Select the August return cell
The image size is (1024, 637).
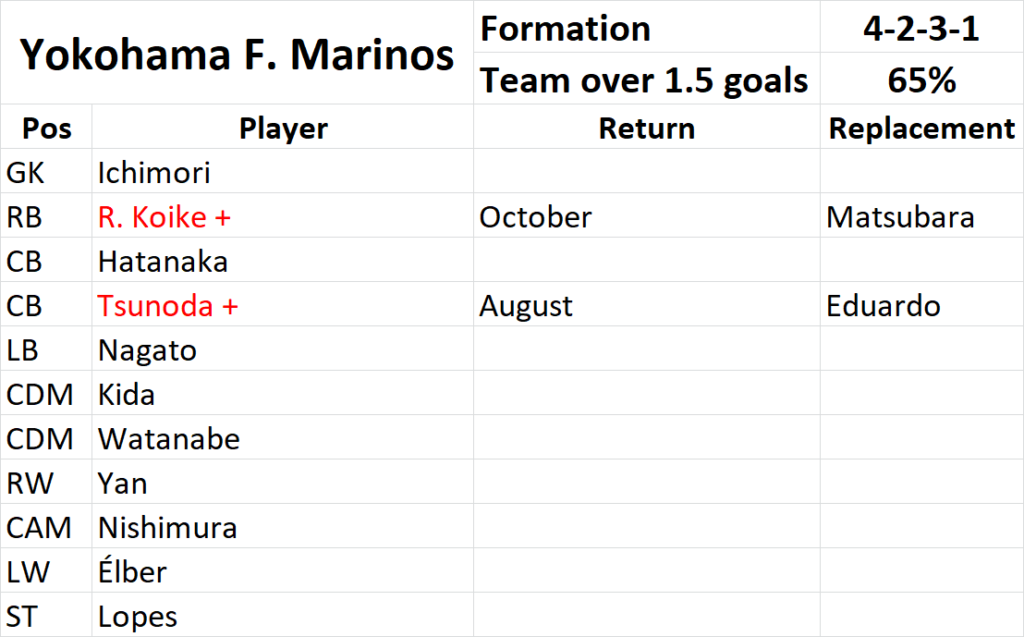coord(647,304)
